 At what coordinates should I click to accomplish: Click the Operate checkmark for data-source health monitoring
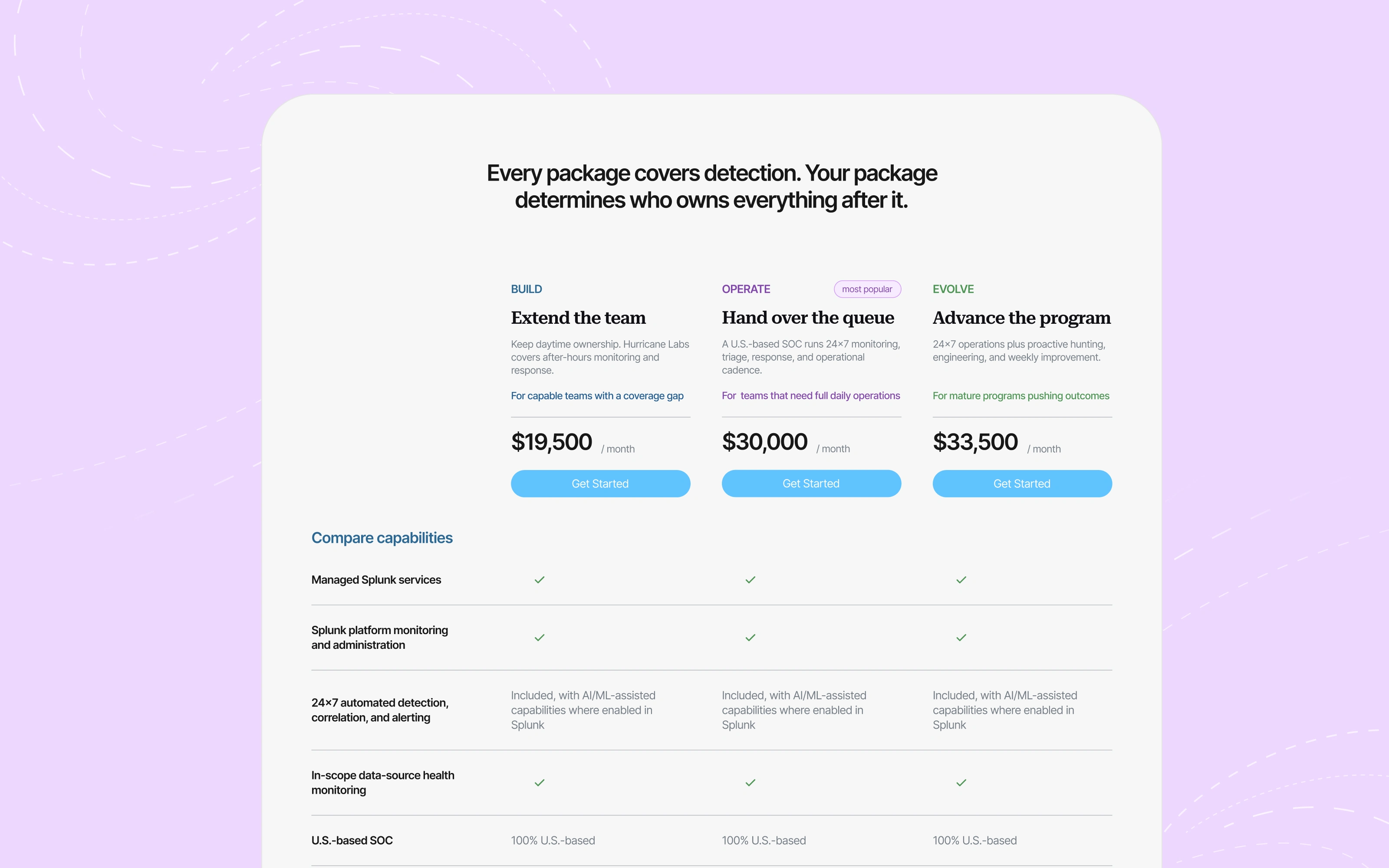tap(750, 783)
